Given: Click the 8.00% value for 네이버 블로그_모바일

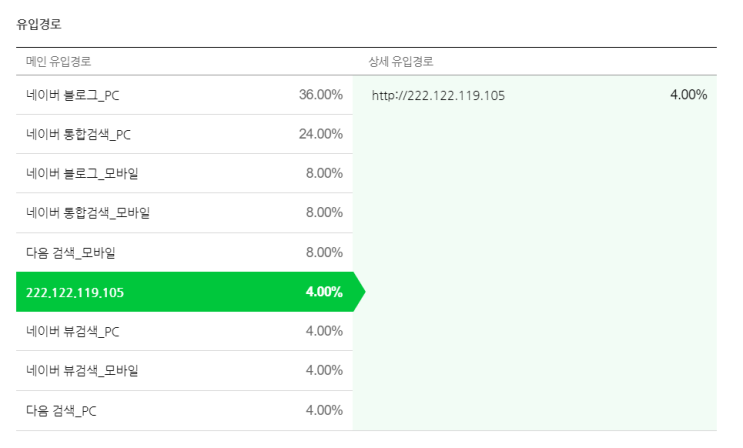Looking at the screenshot, I should click(x=324, y=173).
